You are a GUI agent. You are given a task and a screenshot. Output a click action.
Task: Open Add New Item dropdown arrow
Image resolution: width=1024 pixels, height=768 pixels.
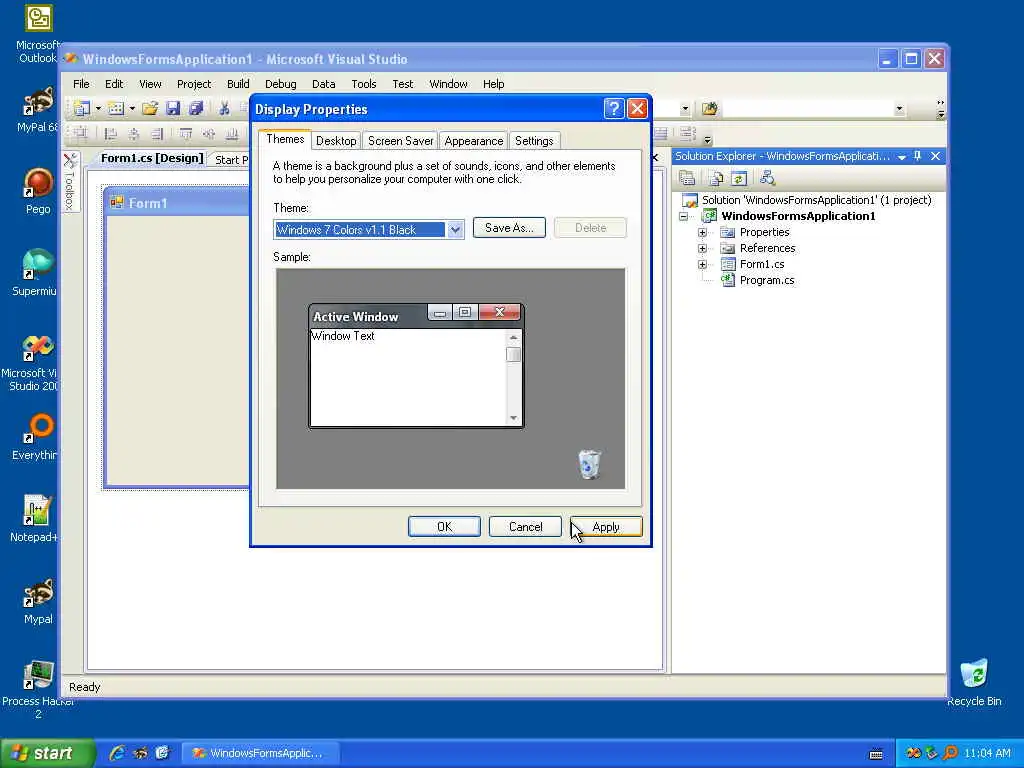(x=132, y=108)
